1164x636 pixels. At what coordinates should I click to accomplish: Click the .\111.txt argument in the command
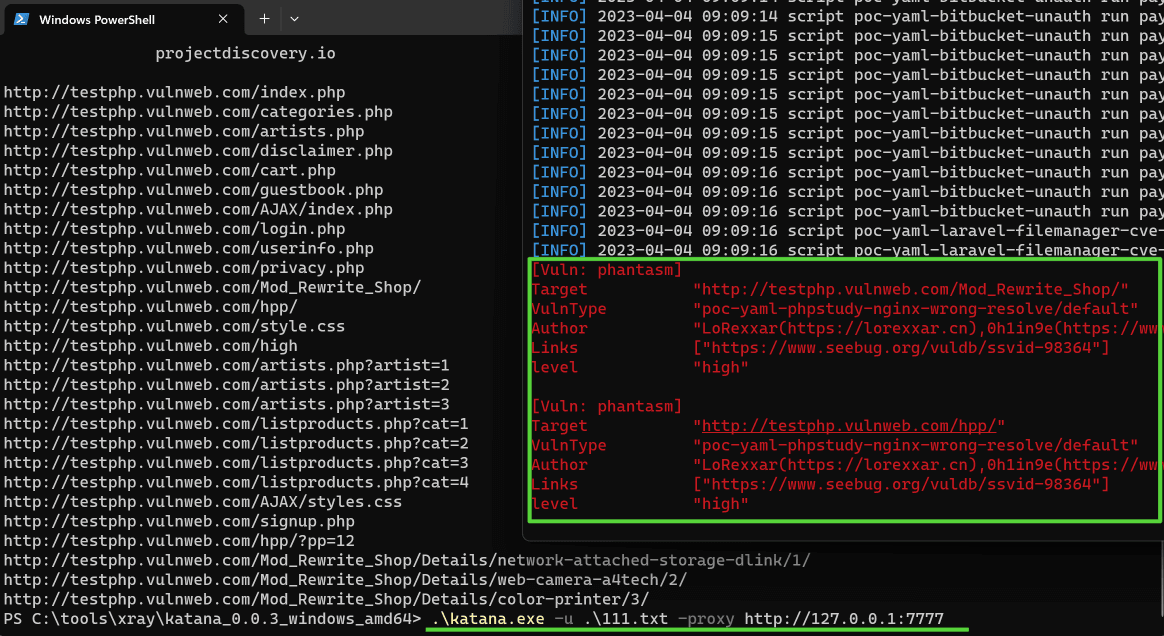[625, 618]
